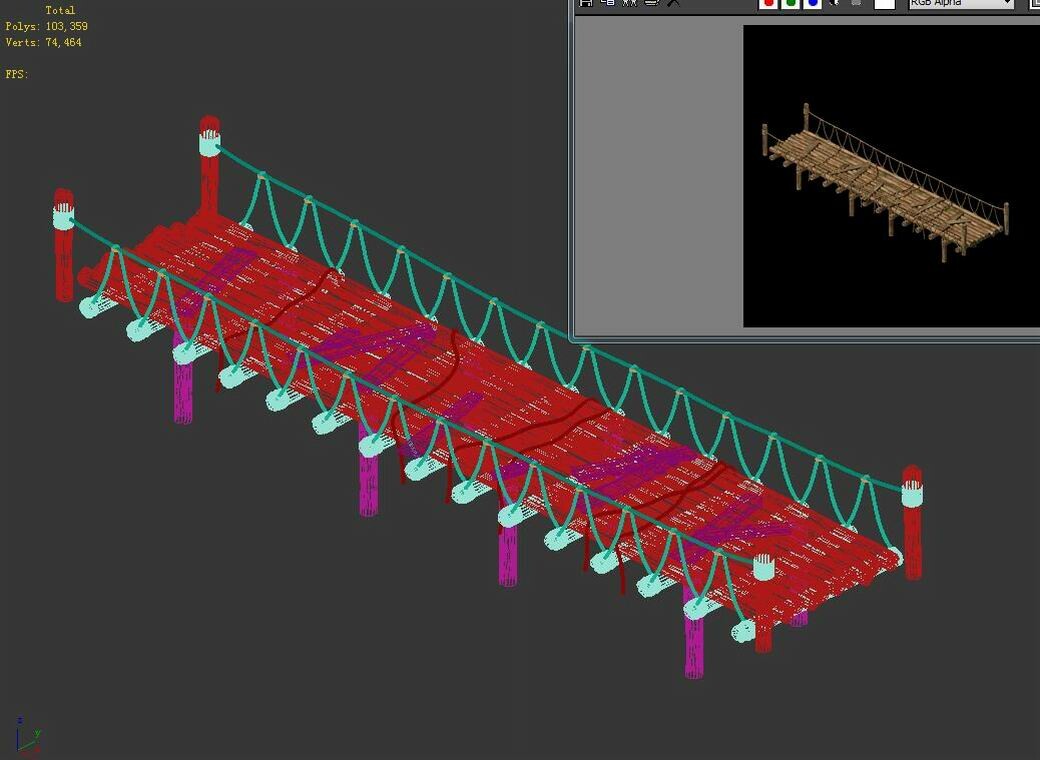This screenshot has height=760, width=1040.
Task: Toggle the blue channel button
Action: point(812,3)
